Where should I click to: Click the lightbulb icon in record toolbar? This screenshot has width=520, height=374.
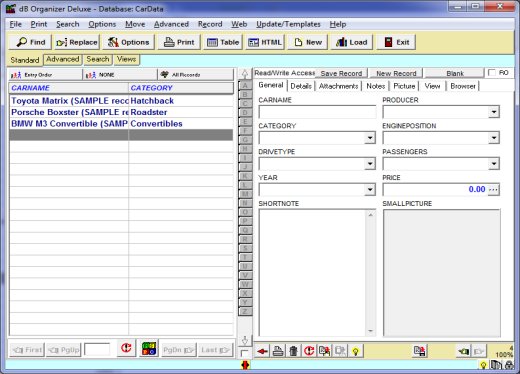tap(355, 351)
